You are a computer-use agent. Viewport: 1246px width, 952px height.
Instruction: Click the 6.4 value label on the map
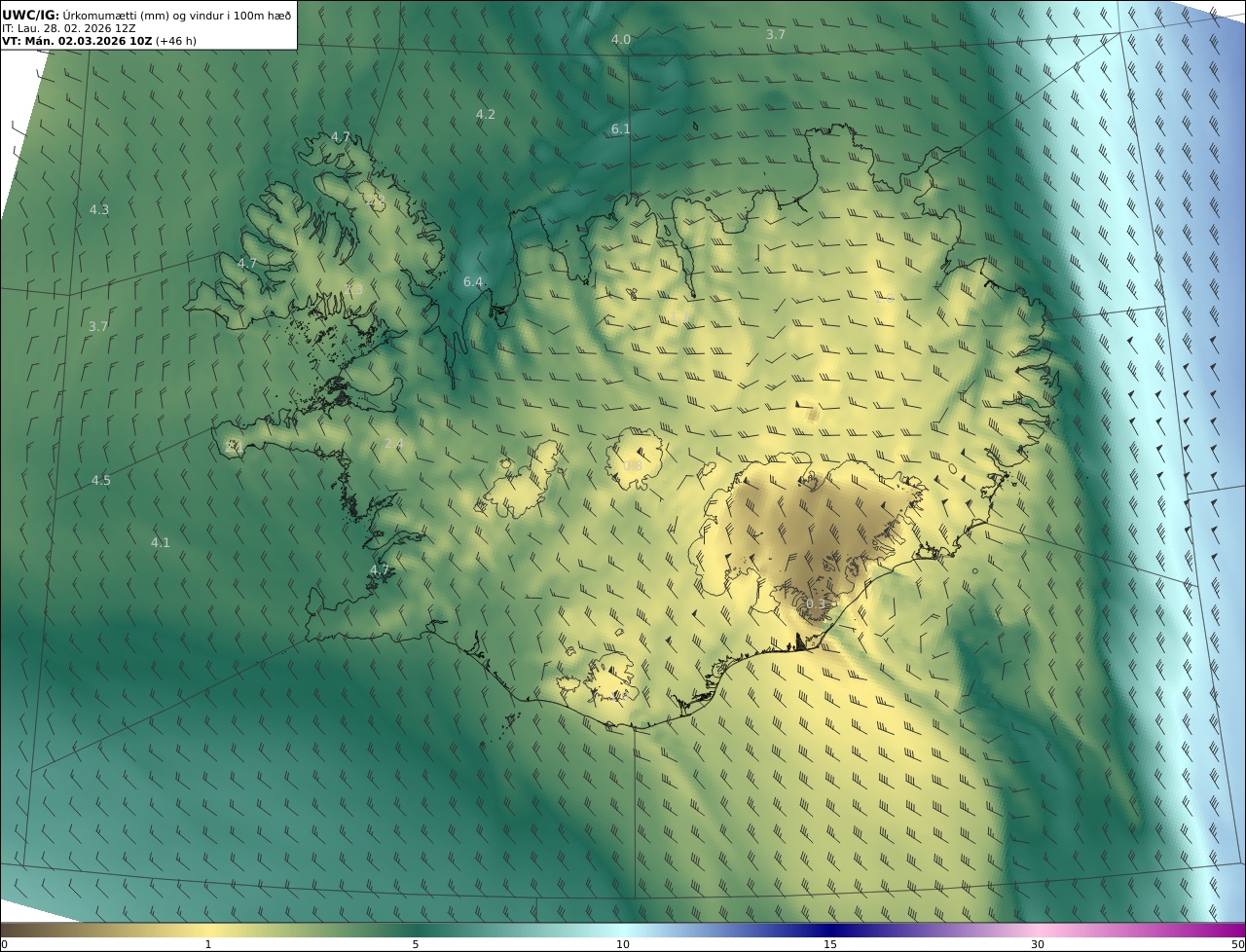click(473, 281)
